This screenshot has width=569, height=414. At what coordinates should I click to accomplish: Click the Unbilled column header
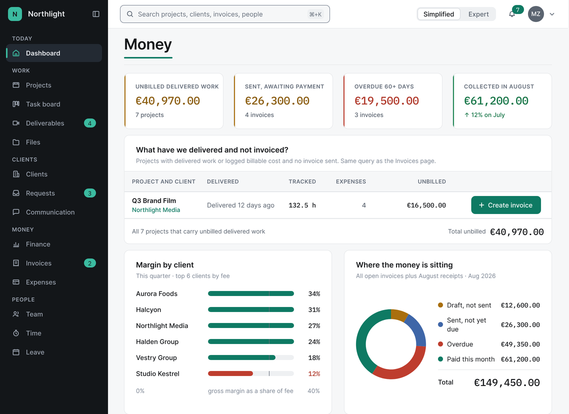(431, 181)
